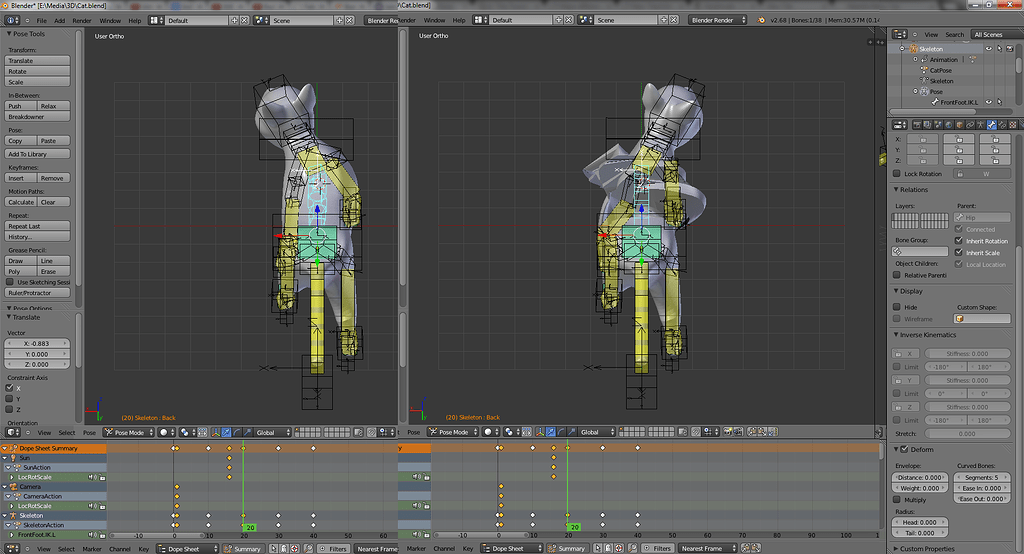Click Insert keyframes button
The width and height of the screenshot is (1024, 554).
[20, 178]
